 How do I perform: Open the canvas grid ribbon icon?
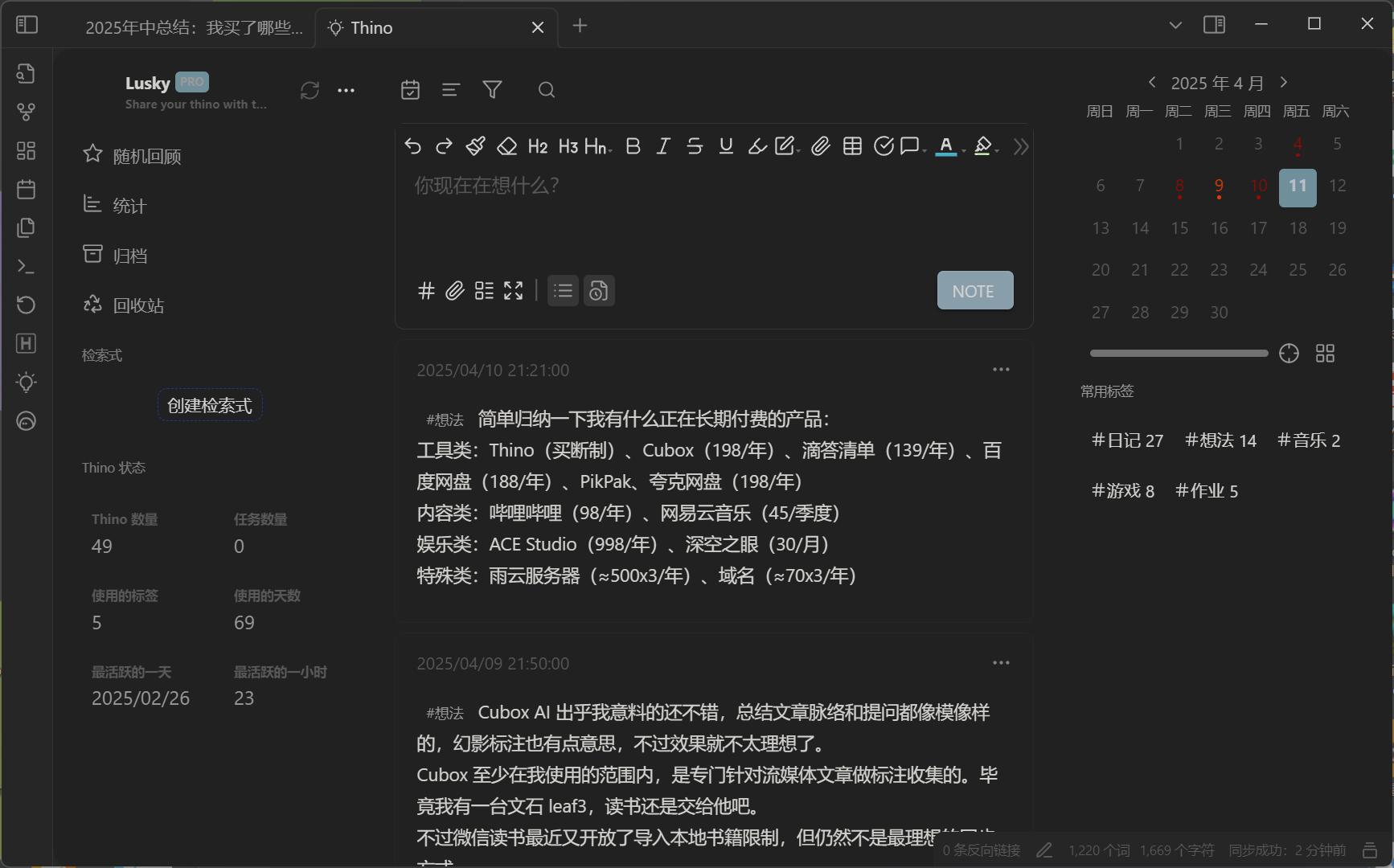[x=27, y=150]
